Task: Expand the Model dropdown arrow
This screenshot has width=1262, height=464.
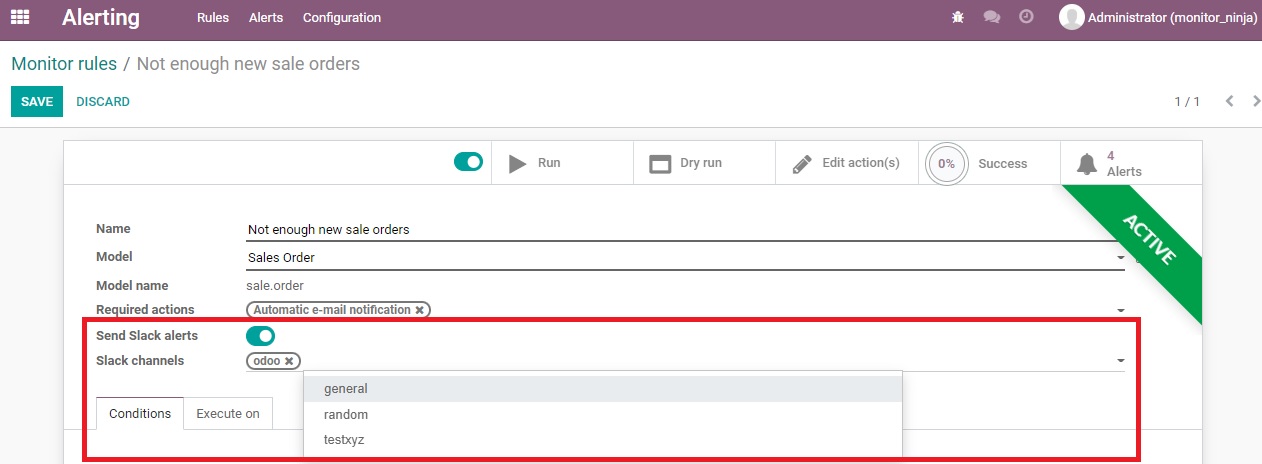Action: (x=1120, y=258)
